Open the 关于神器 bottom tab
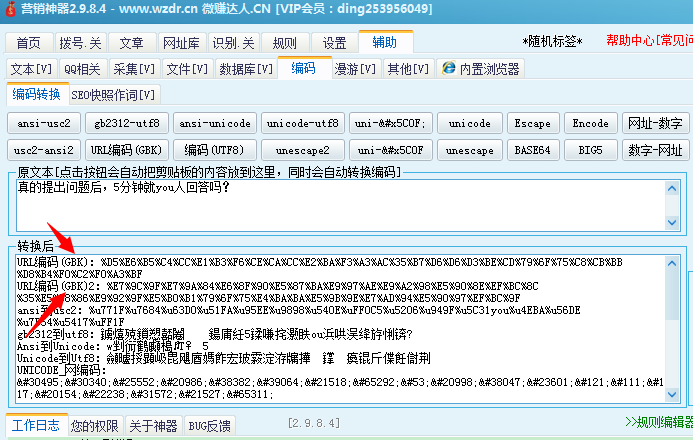 (154, 426)
